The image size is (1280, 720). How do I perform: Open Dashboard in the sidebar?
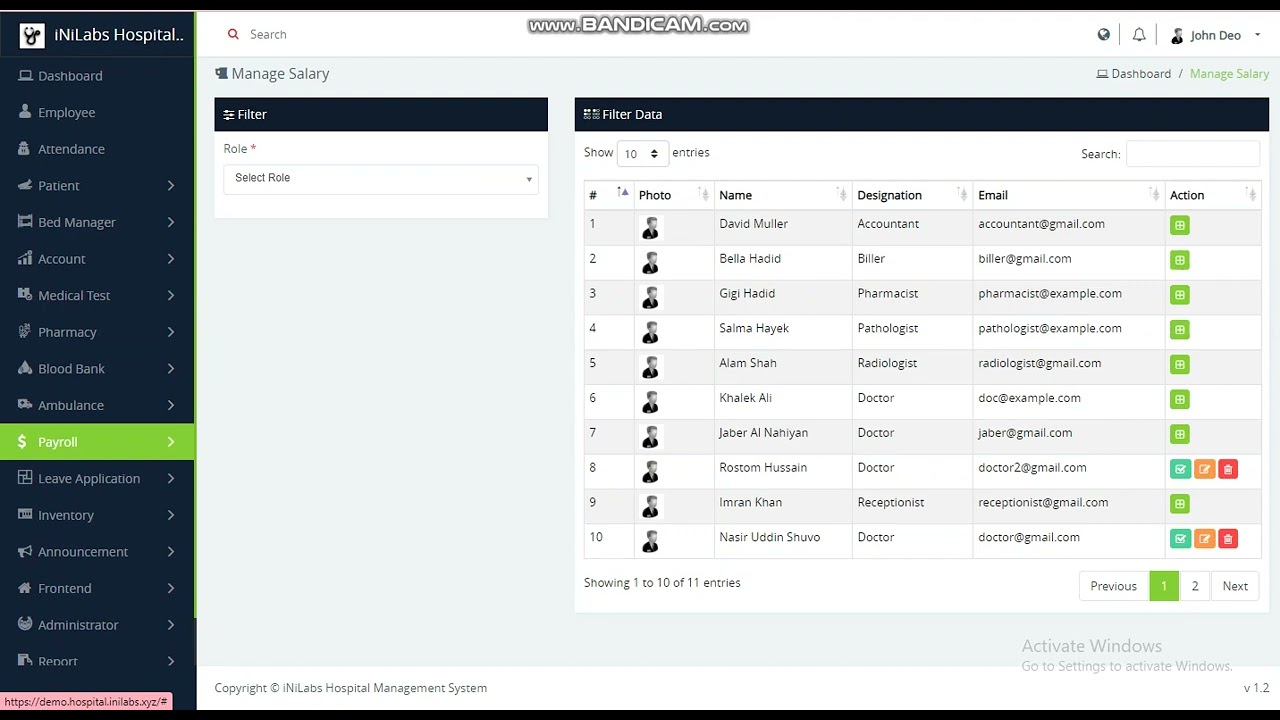pos(97,76)
